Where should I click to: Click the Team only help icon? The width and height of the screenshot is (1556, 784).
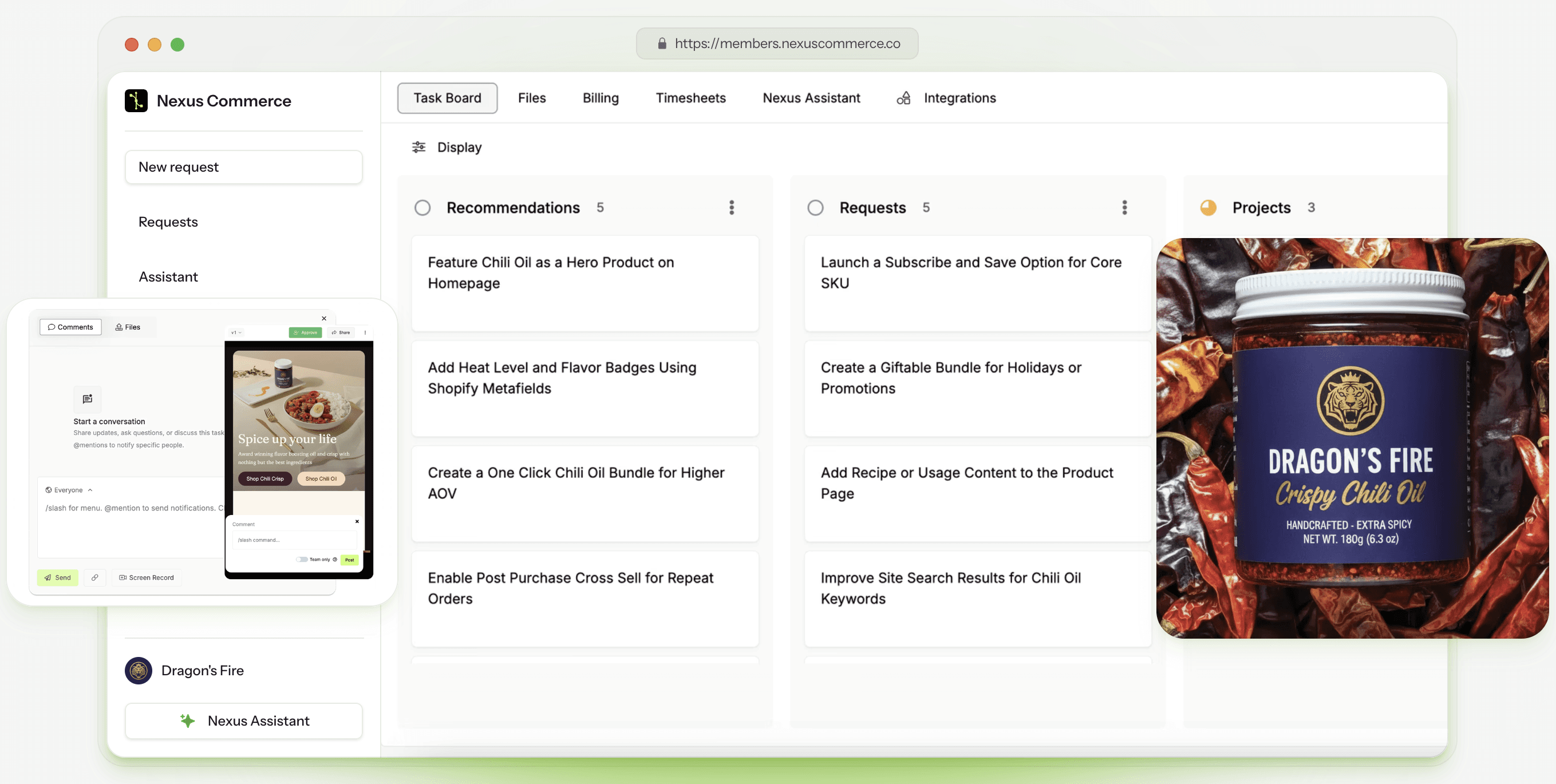335,559
